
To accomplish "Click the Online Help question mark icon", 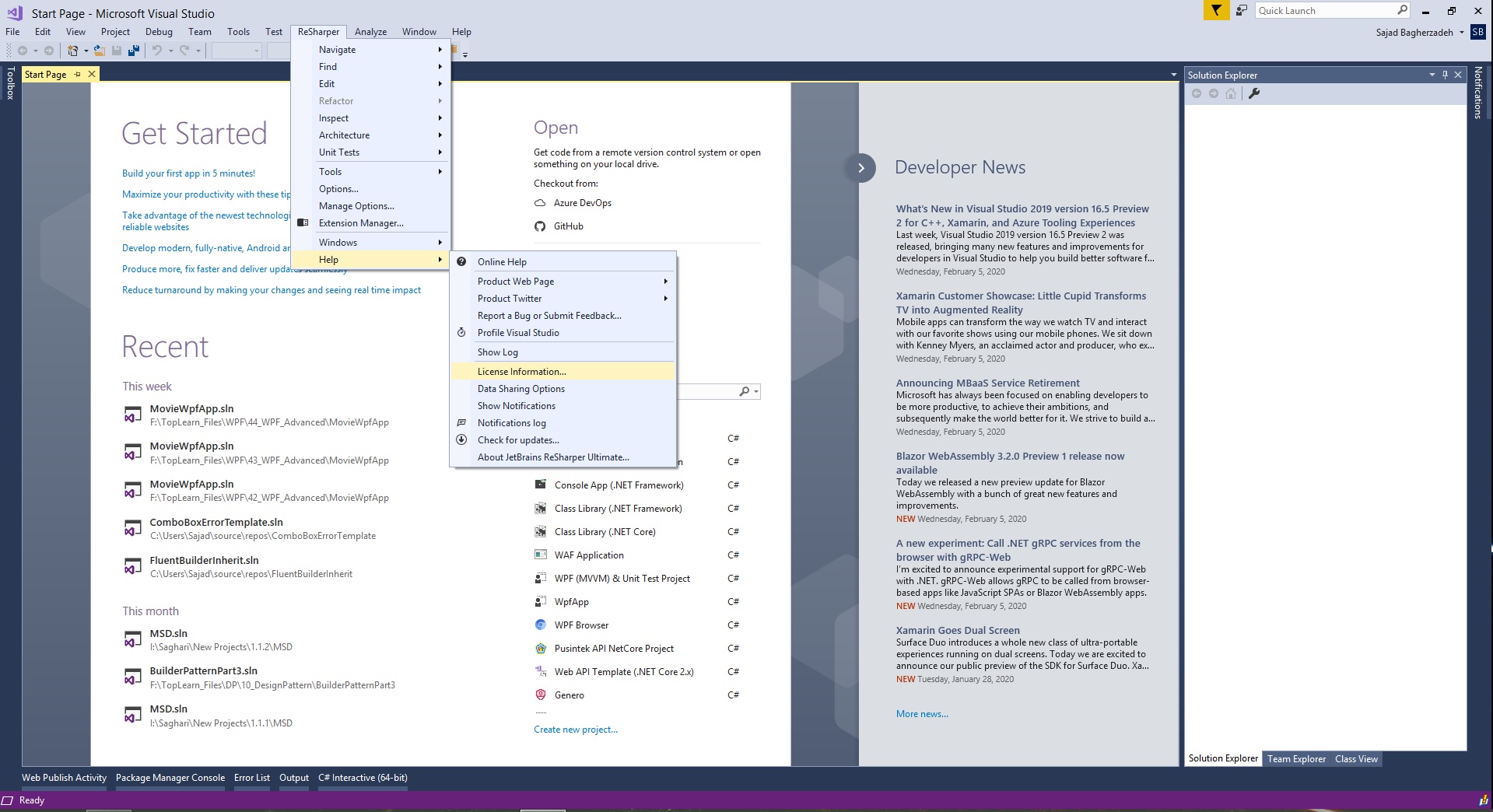I will coord(461,261).
